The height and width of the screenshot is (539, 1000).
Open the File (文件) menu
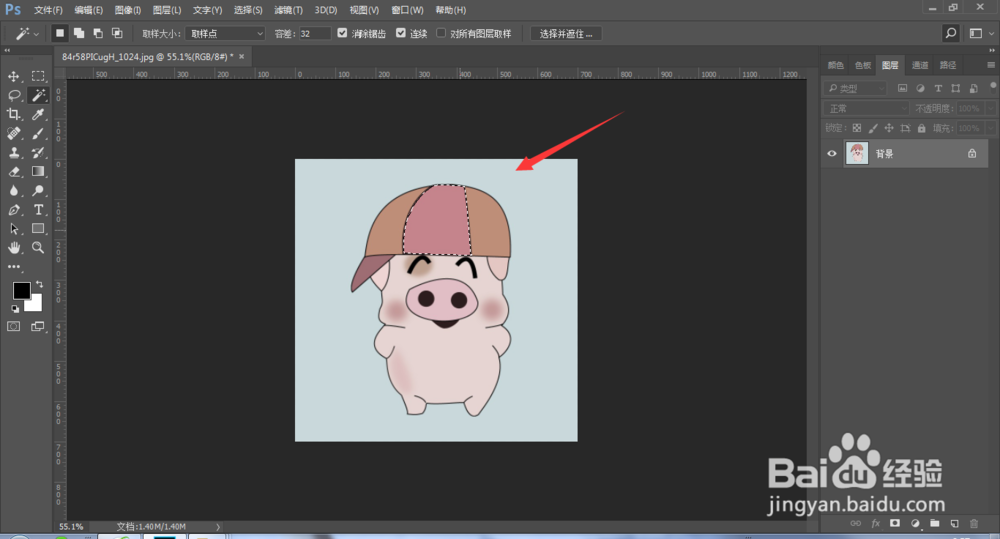click(x=48, y=10)
